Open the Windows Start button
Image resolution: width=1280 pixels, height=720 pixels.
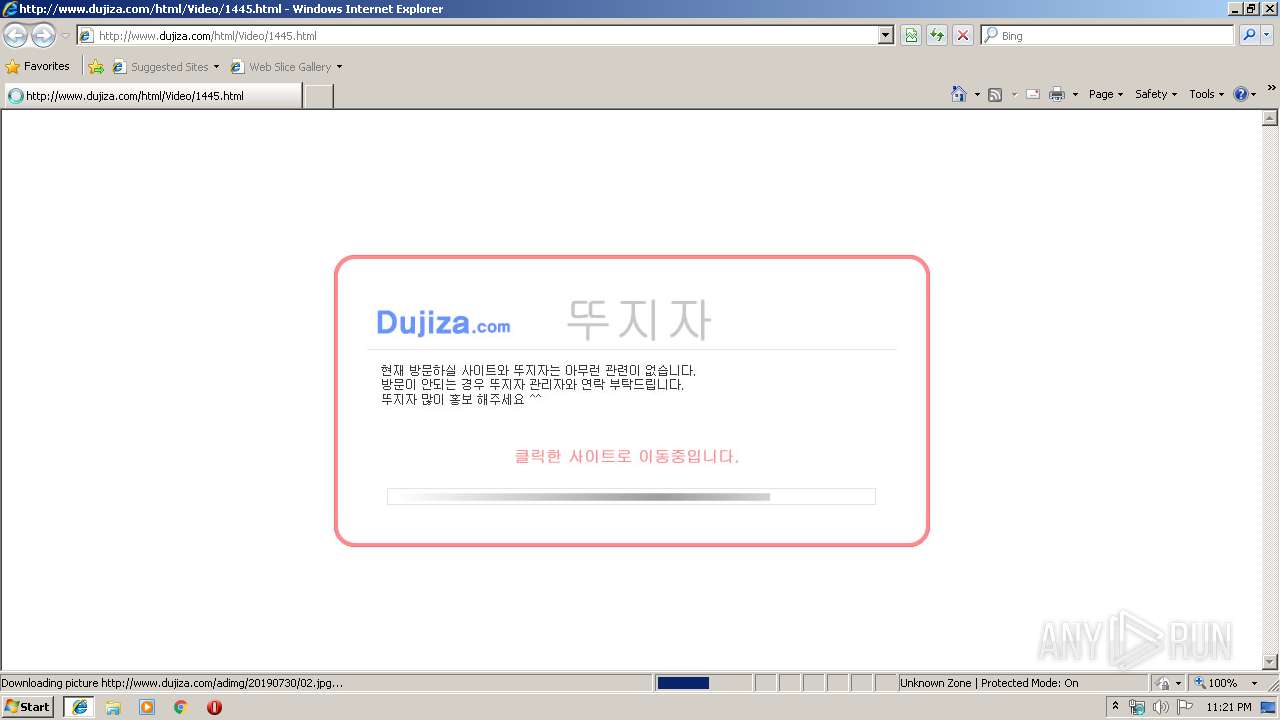pos(28,707)
